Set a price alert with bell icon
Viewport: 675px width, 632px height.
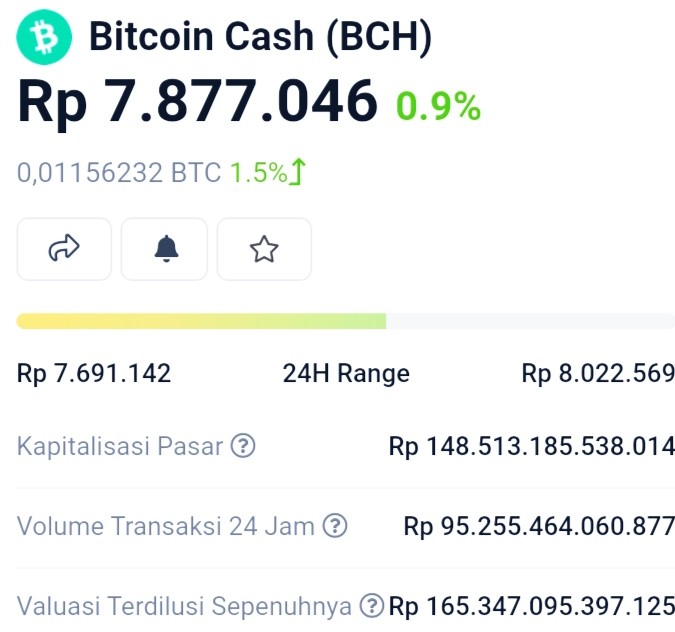coord(164,249)
